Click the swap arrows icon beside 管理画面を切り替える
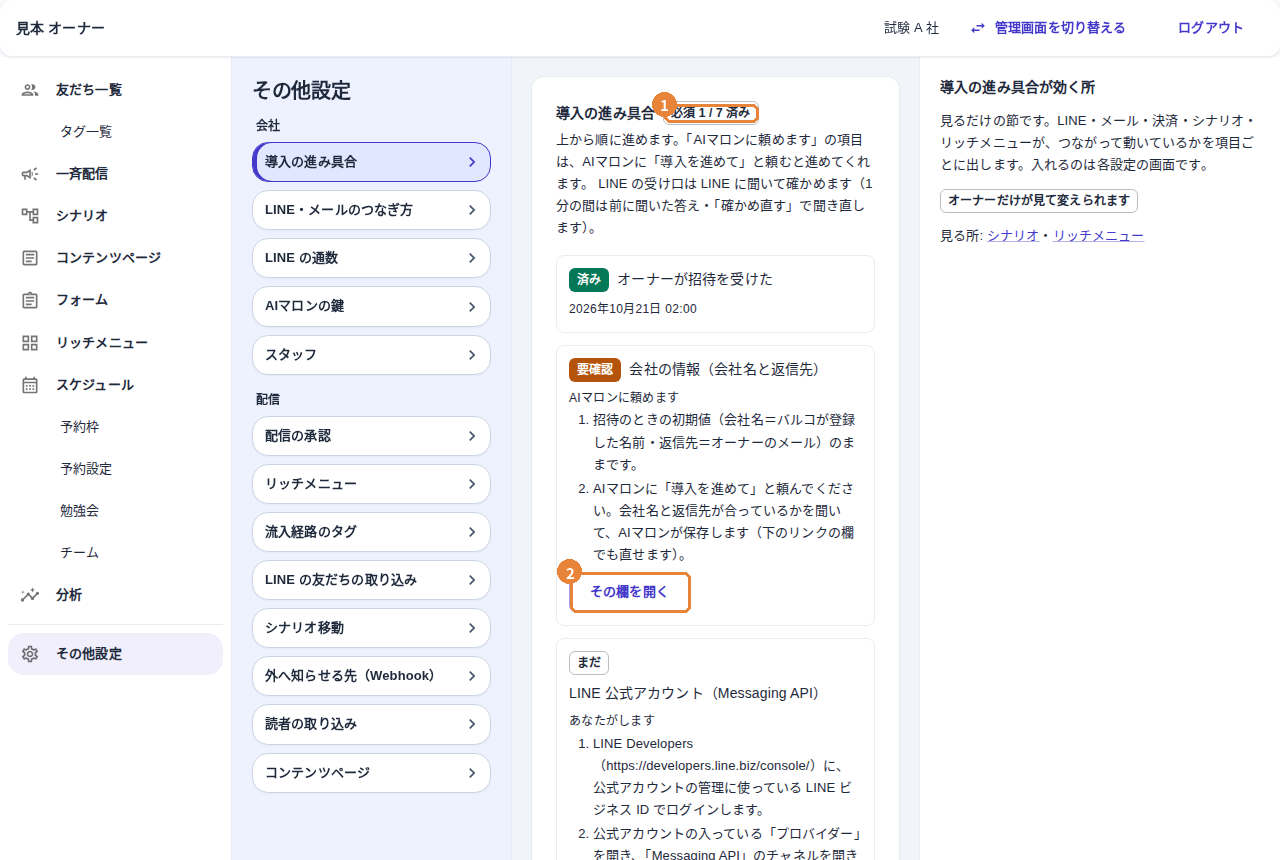The height and width of the screenshot is (860, 1280). point(978,28)
